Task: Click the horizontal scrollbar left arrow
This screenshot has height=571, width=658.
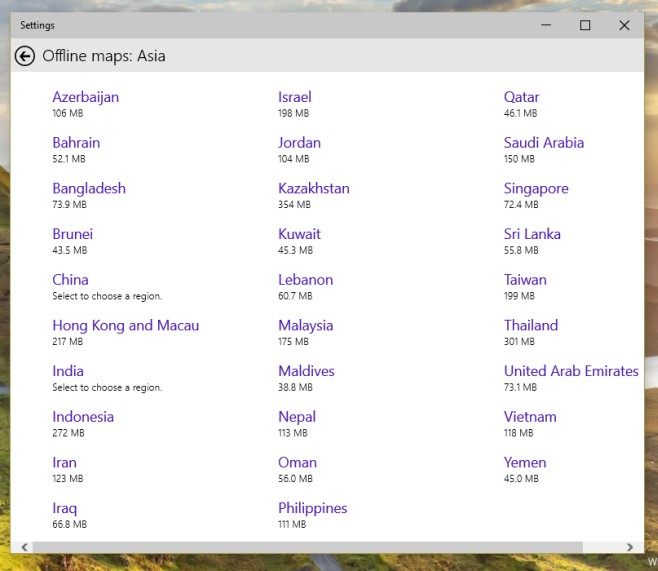Action: coord(24,547)
